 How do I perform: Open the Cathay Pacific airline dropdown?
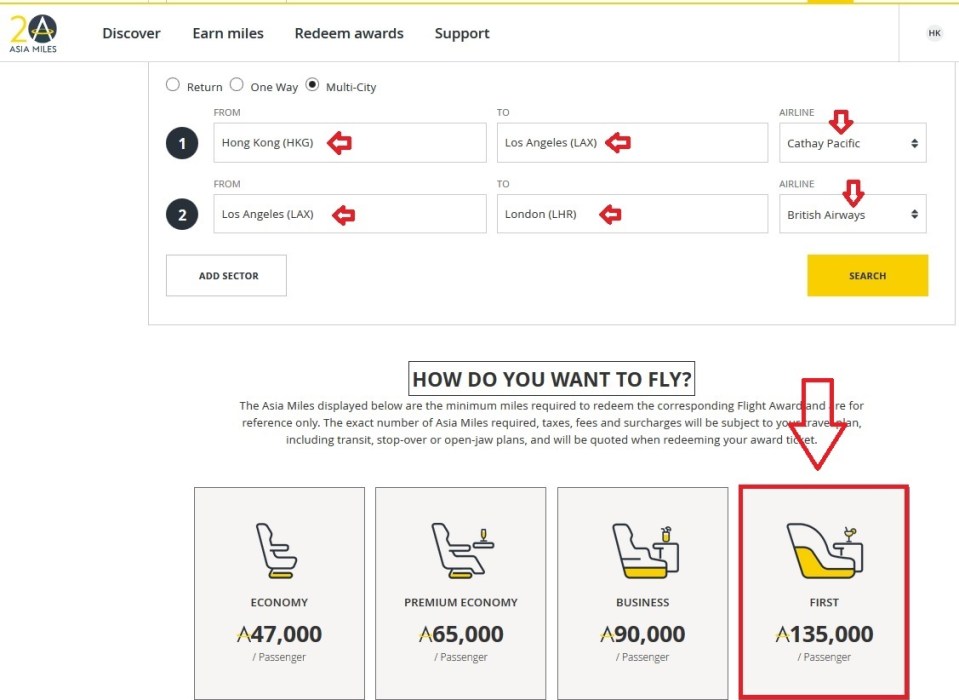[852, 143]
